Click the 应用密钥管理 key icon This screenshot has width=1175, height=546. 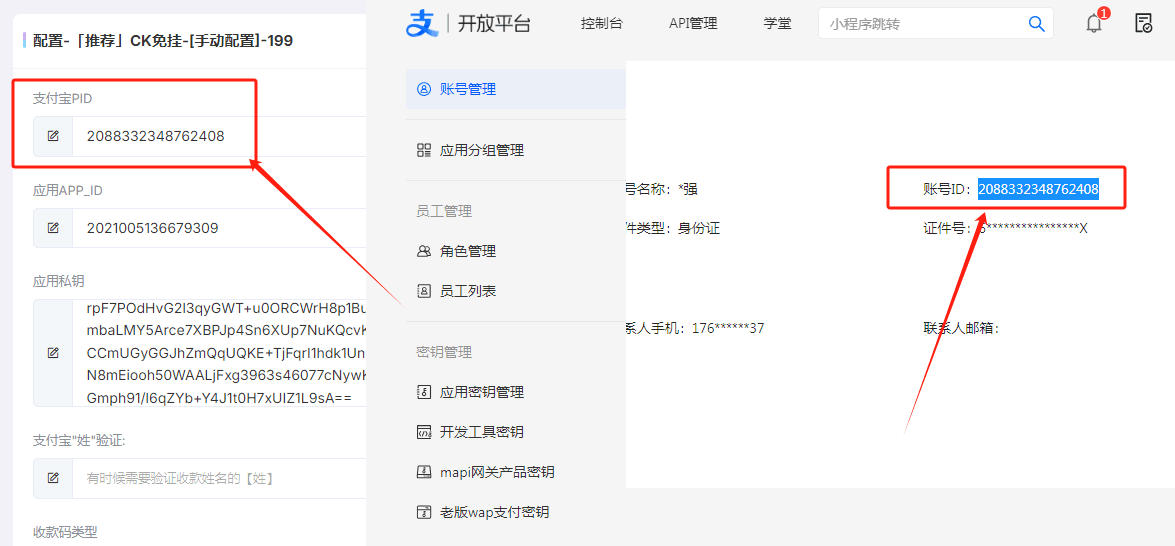coord(424,392)
